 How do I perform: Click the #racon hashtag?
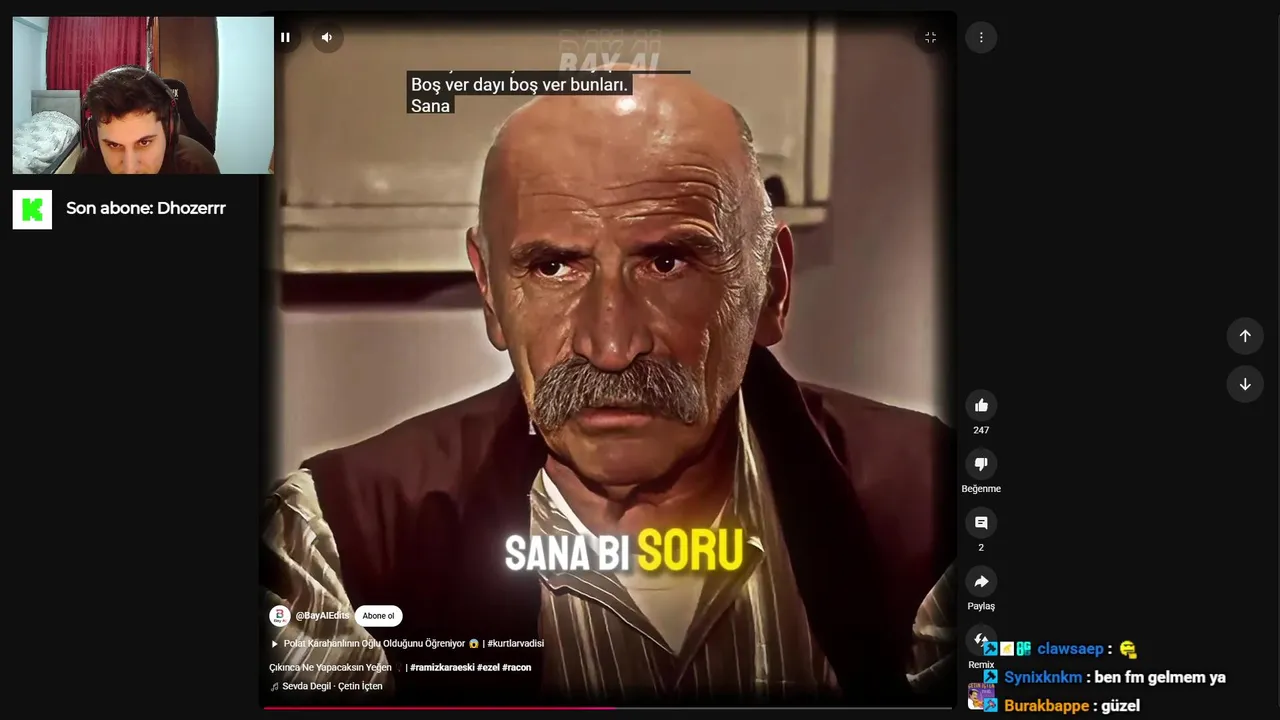coord(517,667)
